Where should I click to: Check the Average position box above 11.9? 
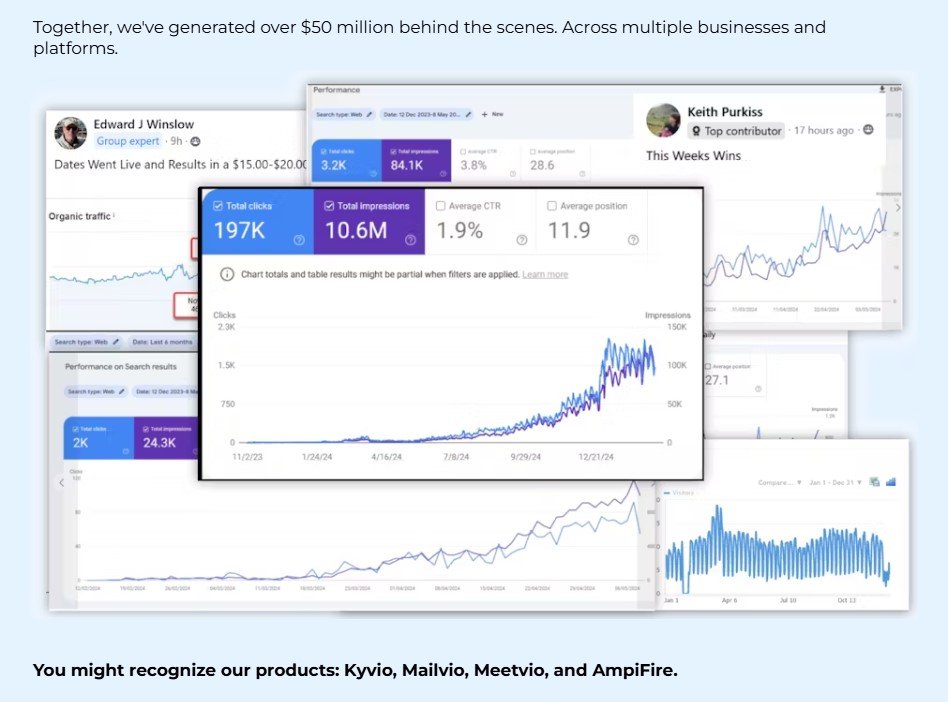552,206
